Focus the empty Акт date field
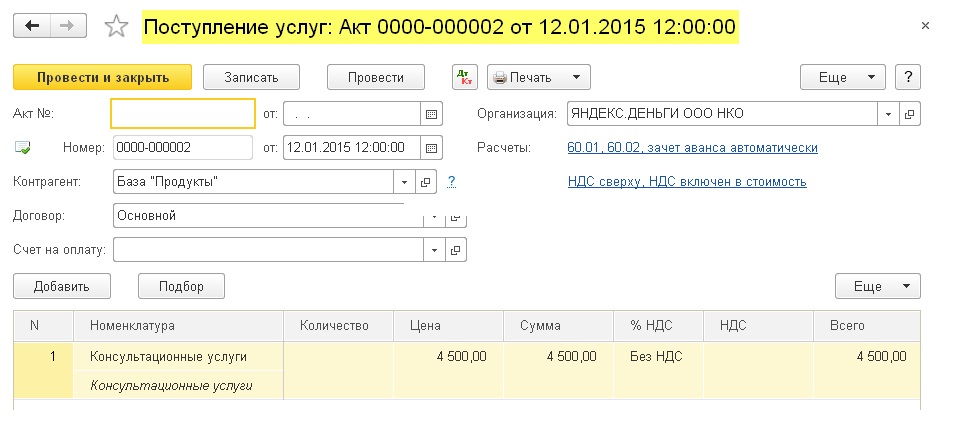The width and height of the screenshot is (954, 429). click(352, 114)
